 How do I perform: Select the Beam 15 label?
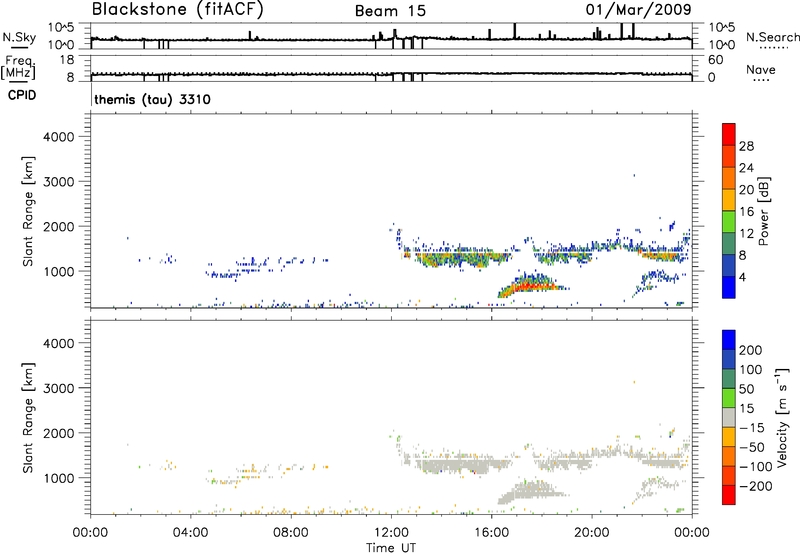[x=390, y=11]
